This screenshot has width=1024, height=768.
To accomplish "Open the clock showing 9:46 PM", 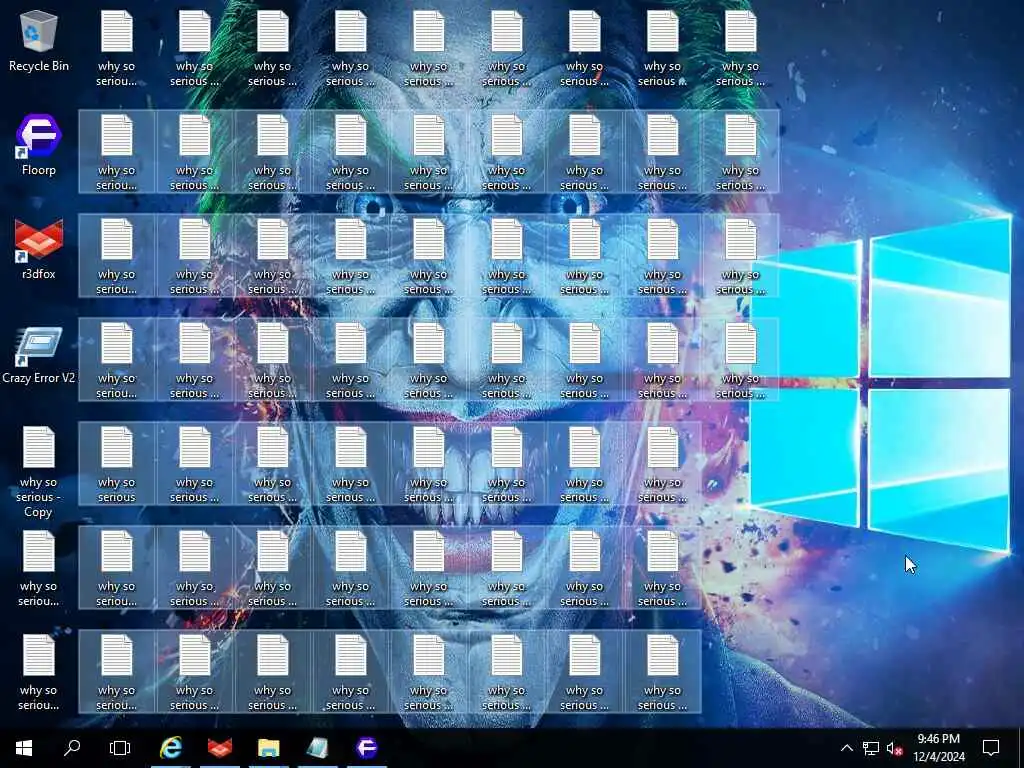I will [x=938, y=748].
